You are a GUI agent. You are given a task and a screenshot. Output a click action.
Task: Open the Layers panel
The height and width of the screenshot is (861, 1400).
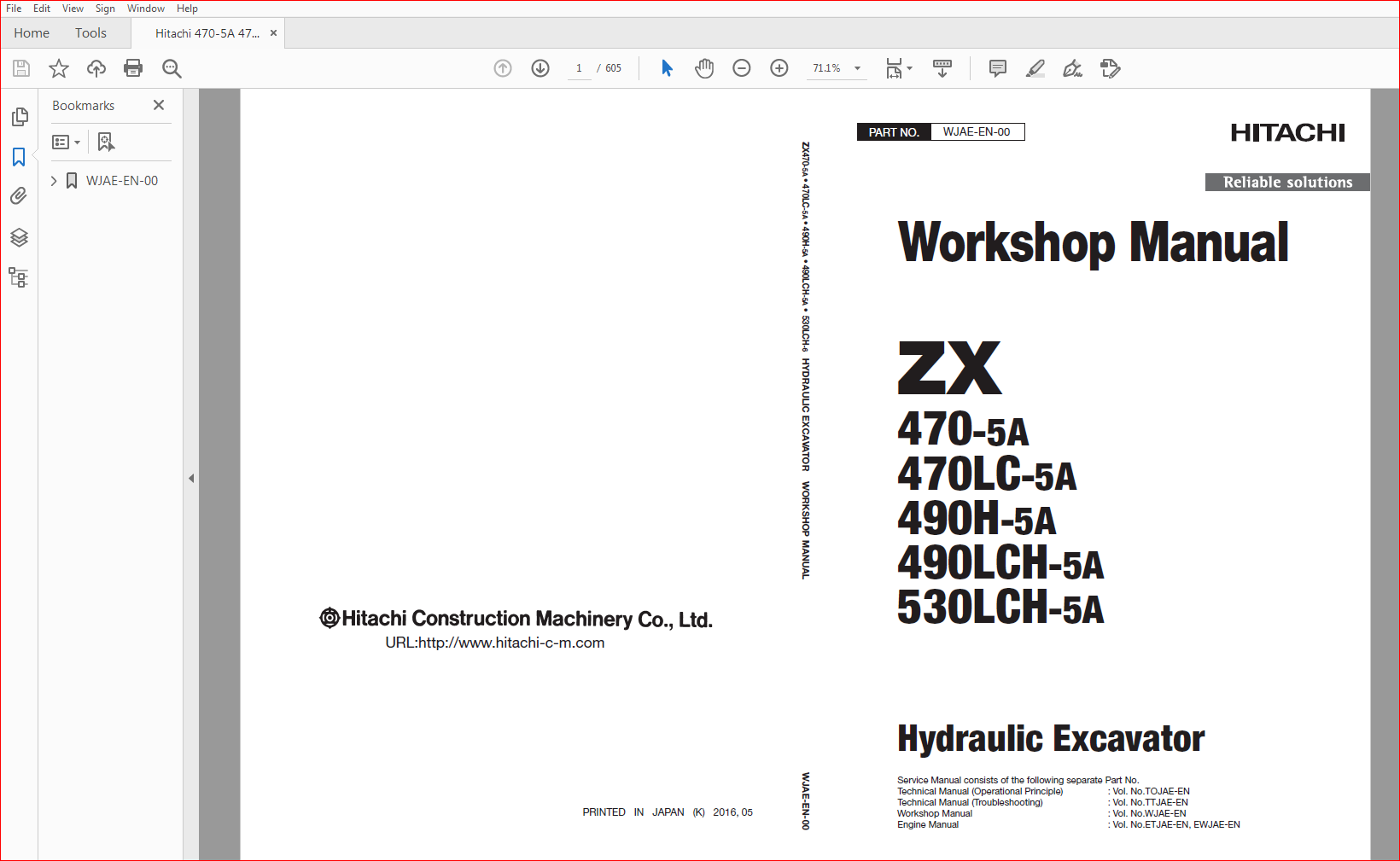click(x=19, y=237)
